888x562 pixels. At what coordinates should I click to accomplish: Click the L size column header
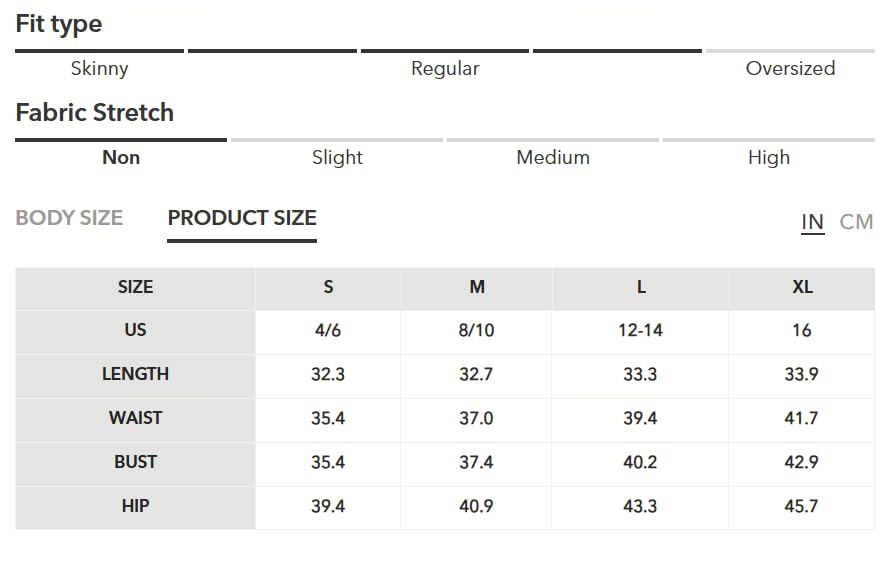coord(641,287)
